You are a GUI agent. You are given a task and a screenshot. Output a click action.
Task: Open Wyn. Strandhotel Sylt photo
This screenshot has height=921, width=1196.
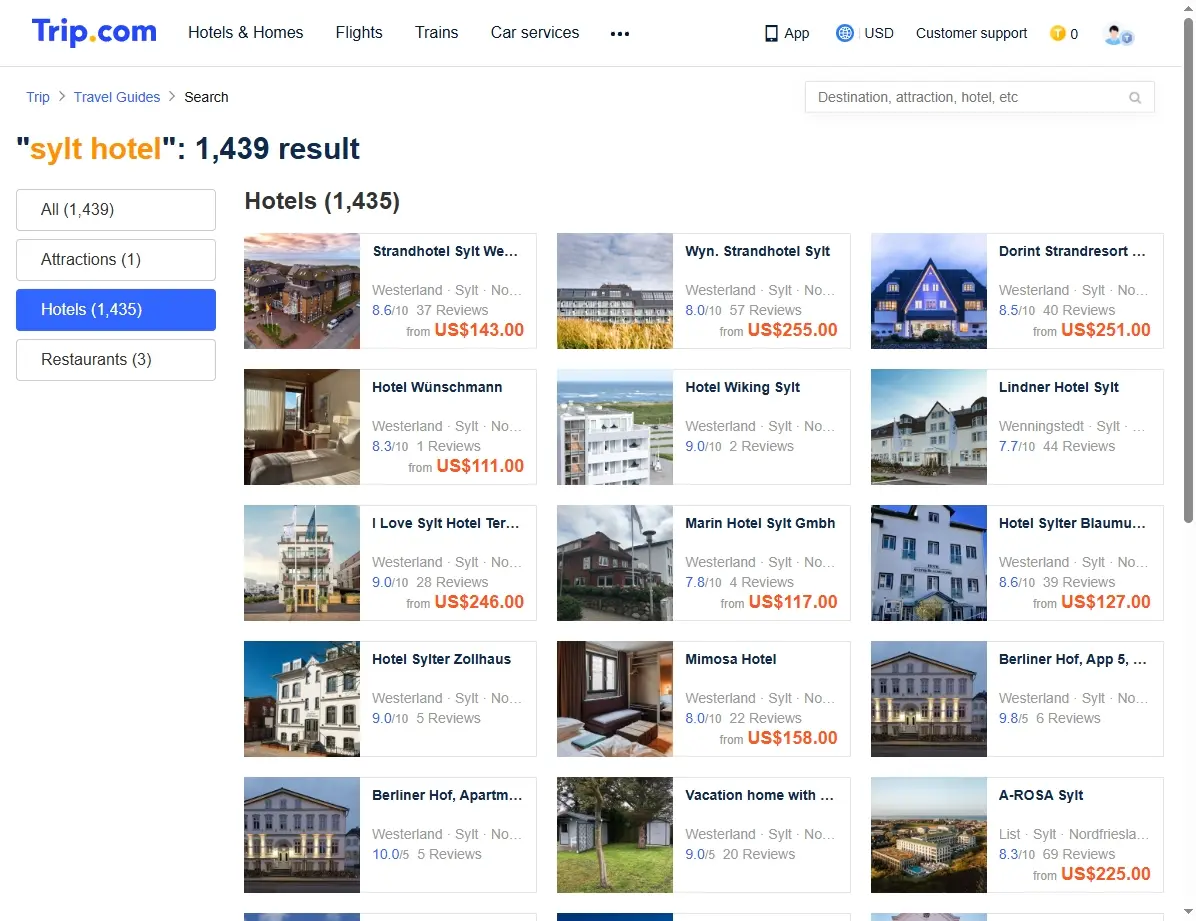coord(615,291)
